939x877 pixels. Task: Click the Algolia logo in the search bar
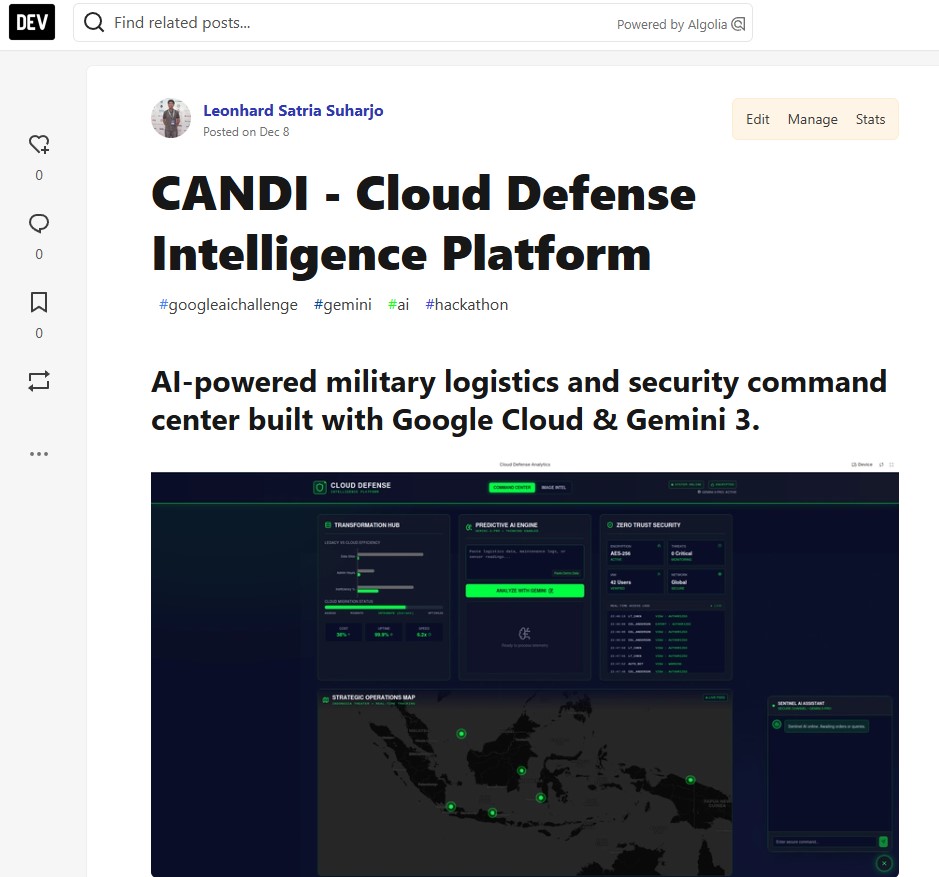[738, 24]
